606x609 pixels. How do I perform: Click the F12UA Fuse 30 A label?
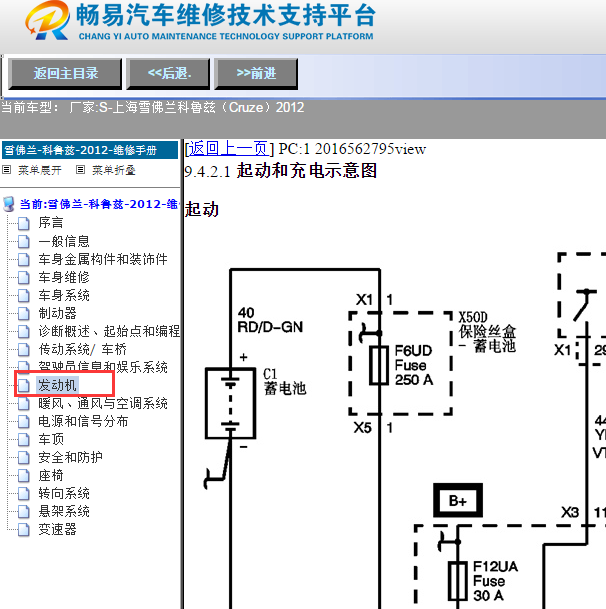point(495,581)
